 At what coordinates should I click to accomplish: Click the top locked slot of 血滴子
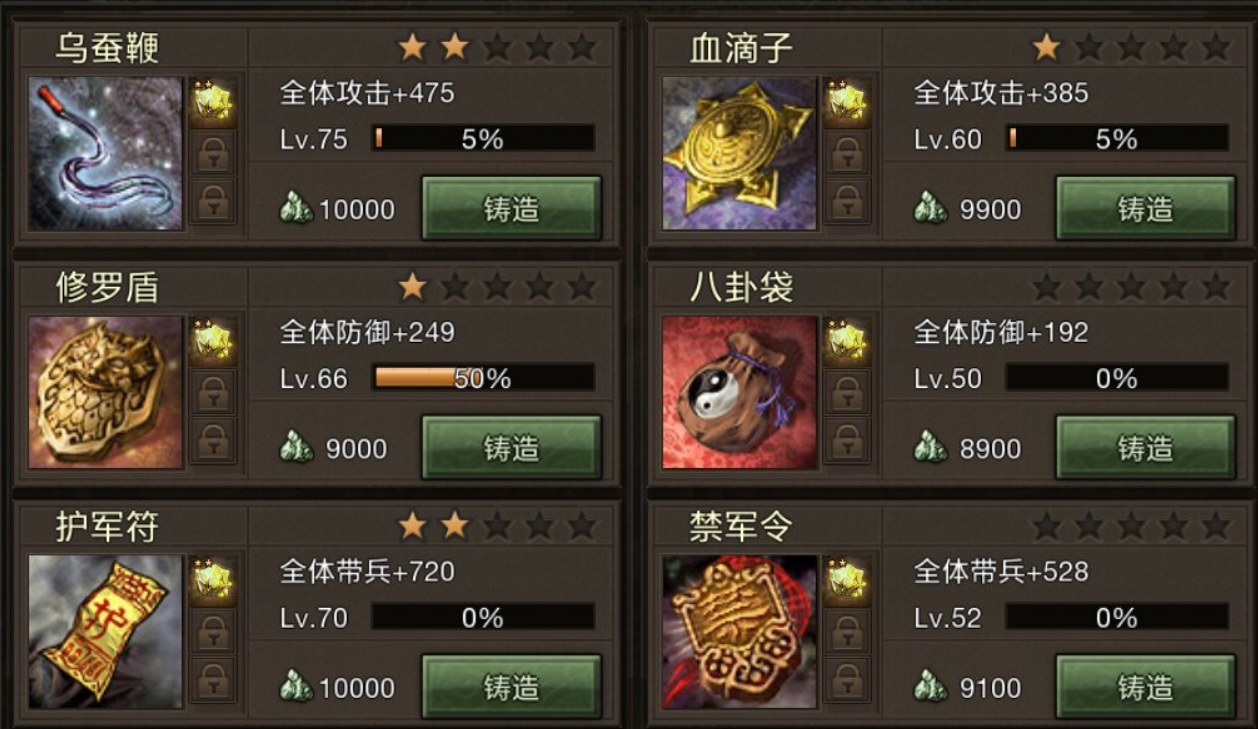point(847,153)
